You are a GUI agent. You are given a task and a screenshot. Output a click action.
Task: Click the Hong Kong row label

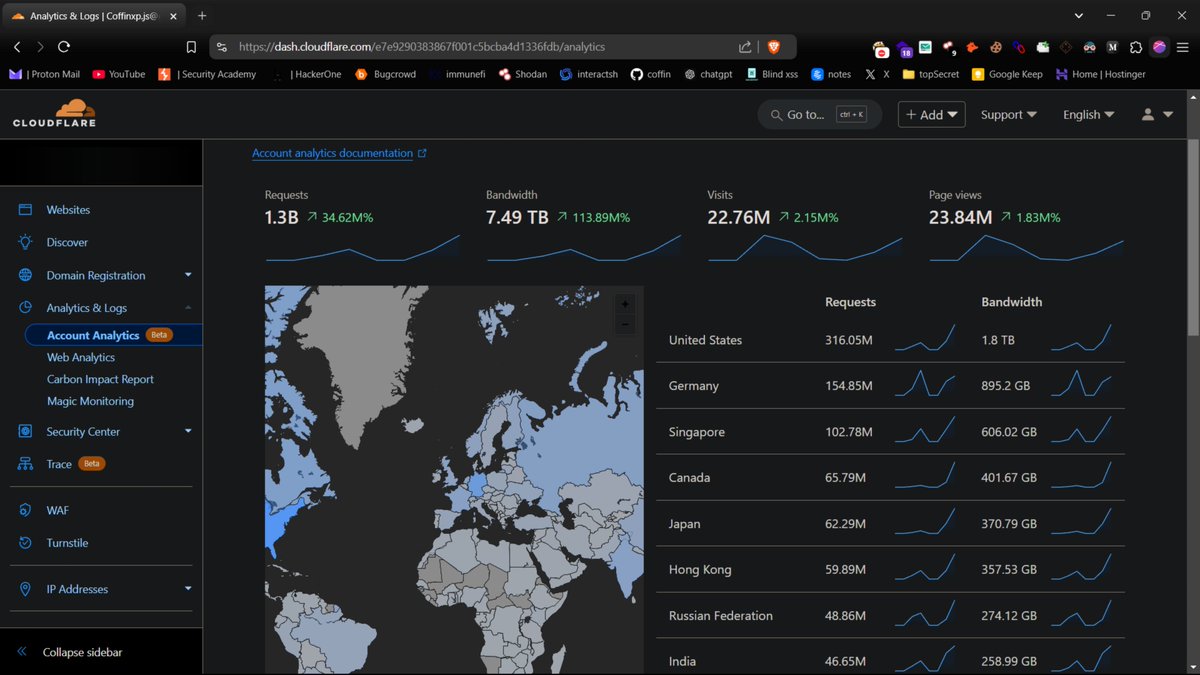tap(700, 570)
